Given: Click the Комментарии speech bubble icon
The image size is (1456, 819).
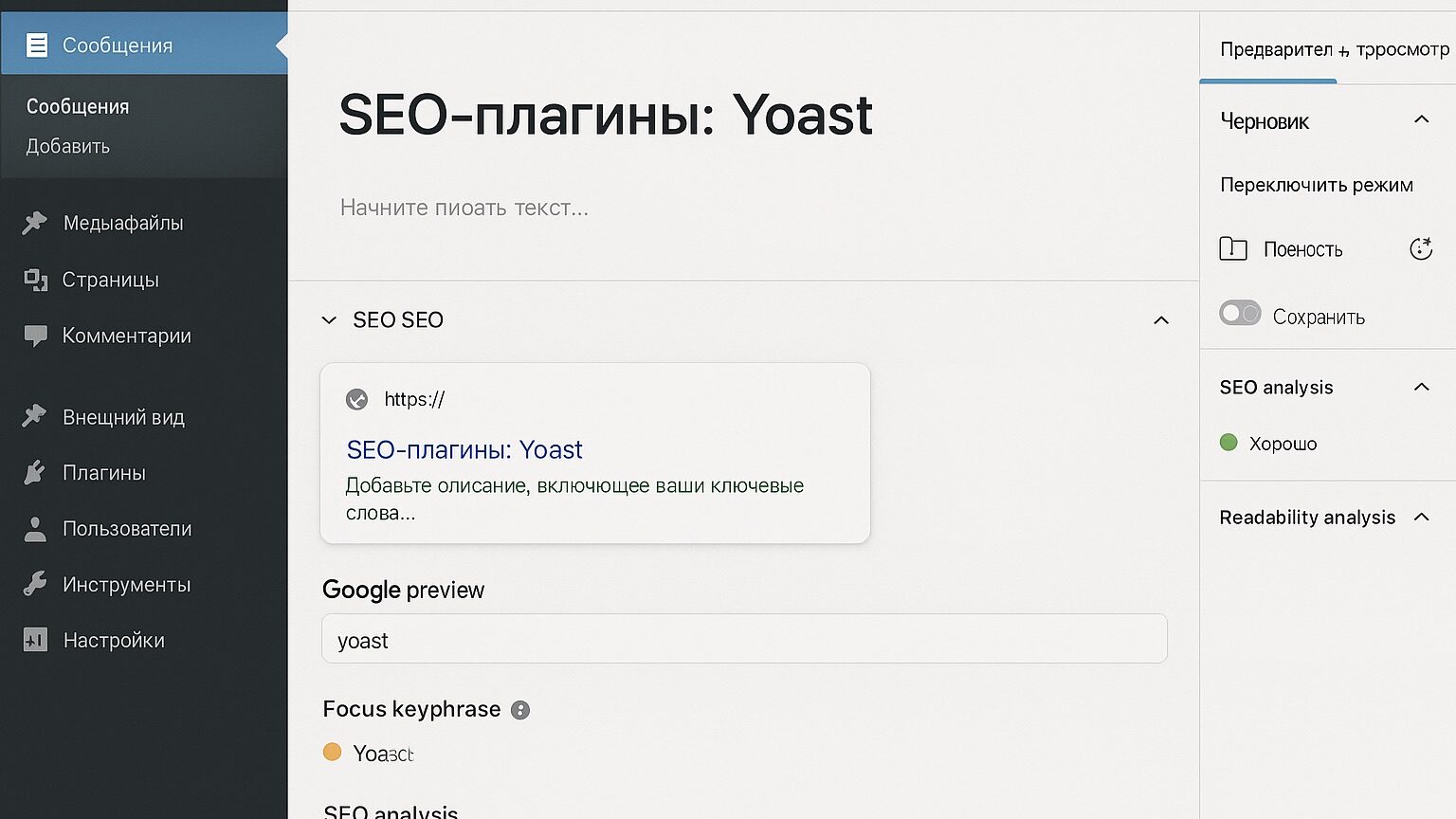Looking at the screenshot, I should (x=34, y=336).
